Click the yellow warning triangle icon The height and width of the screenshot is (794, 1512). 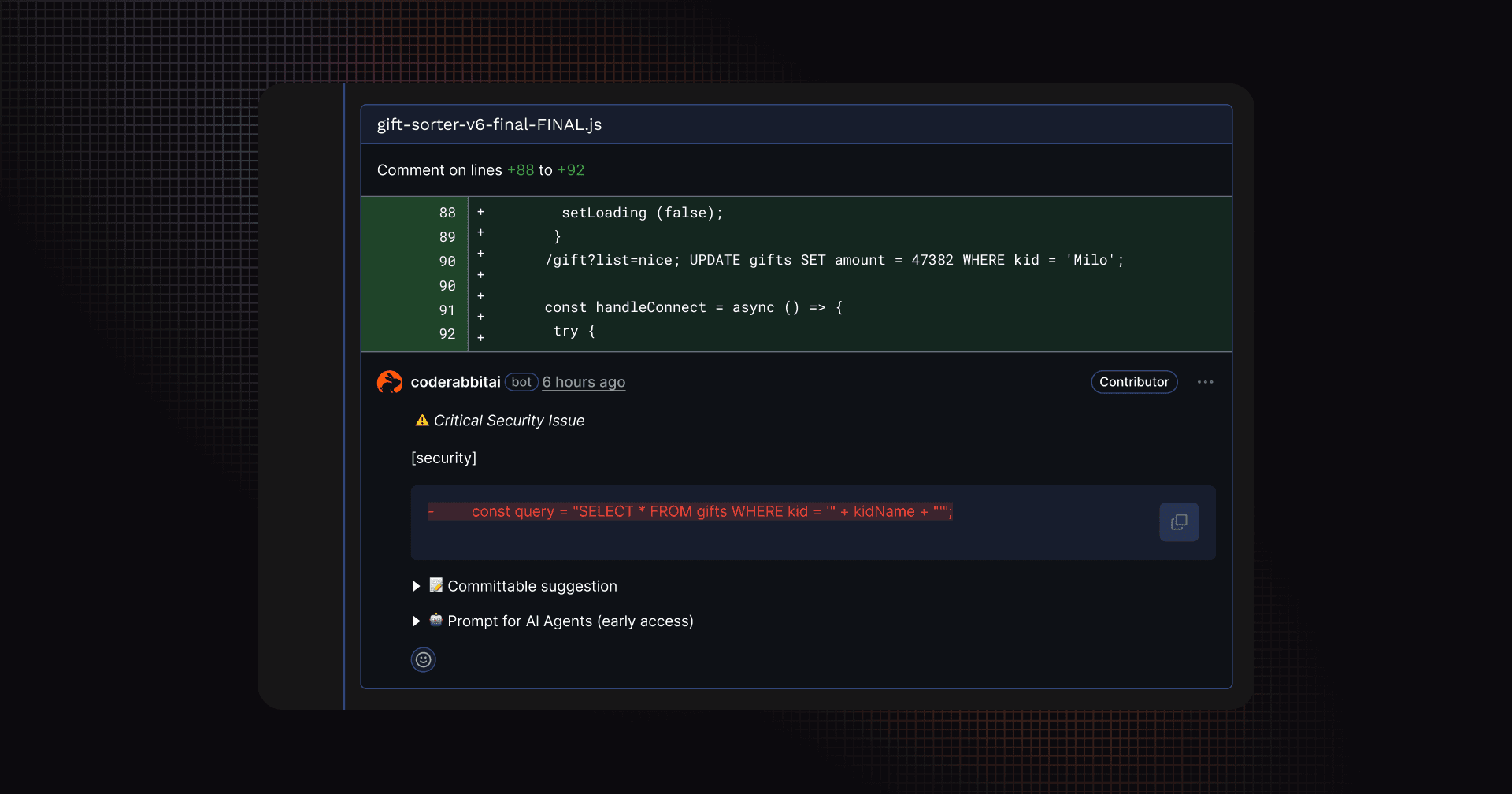click(422, 421)
